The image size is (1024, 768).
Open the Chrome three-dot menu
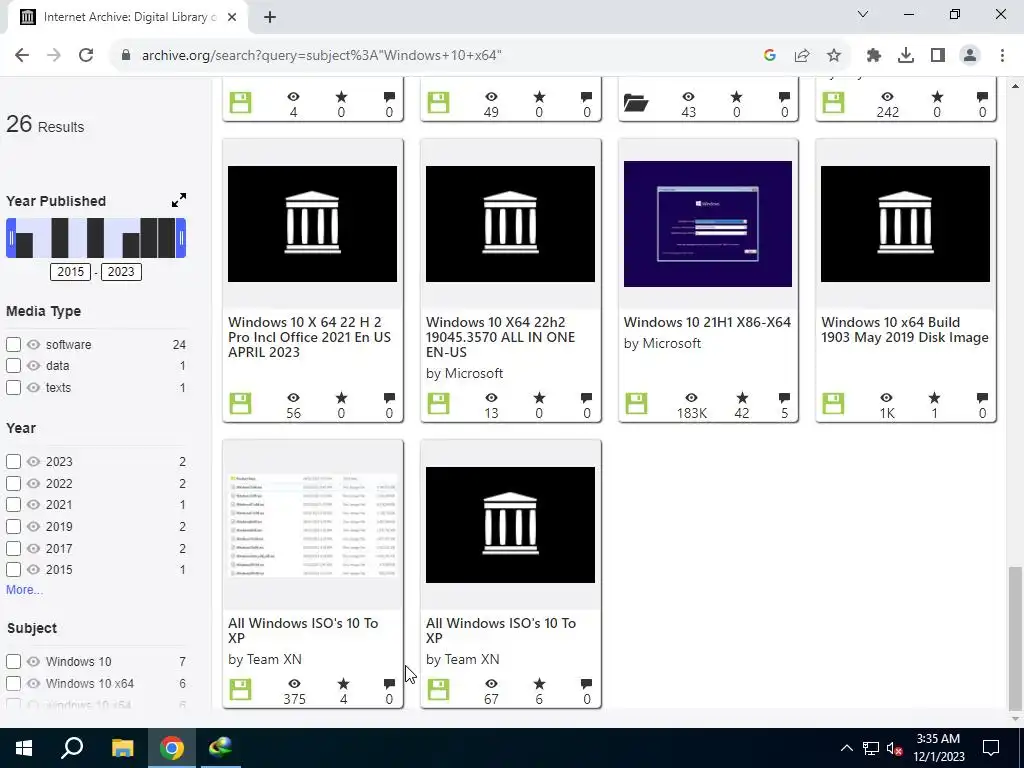(1002, 56)
